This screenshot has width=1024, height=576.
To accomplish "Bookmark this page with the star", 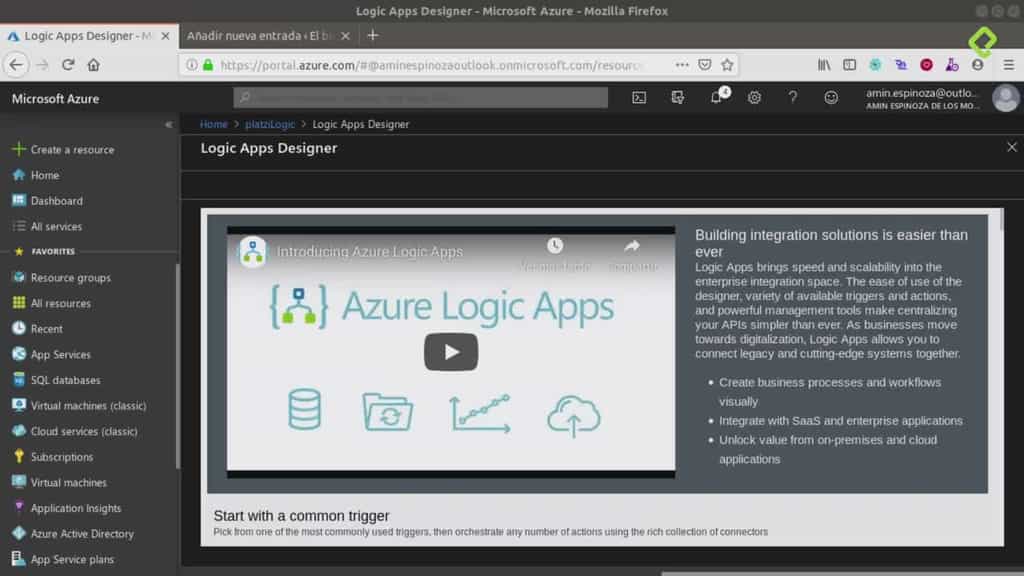I will pos(728,65).
